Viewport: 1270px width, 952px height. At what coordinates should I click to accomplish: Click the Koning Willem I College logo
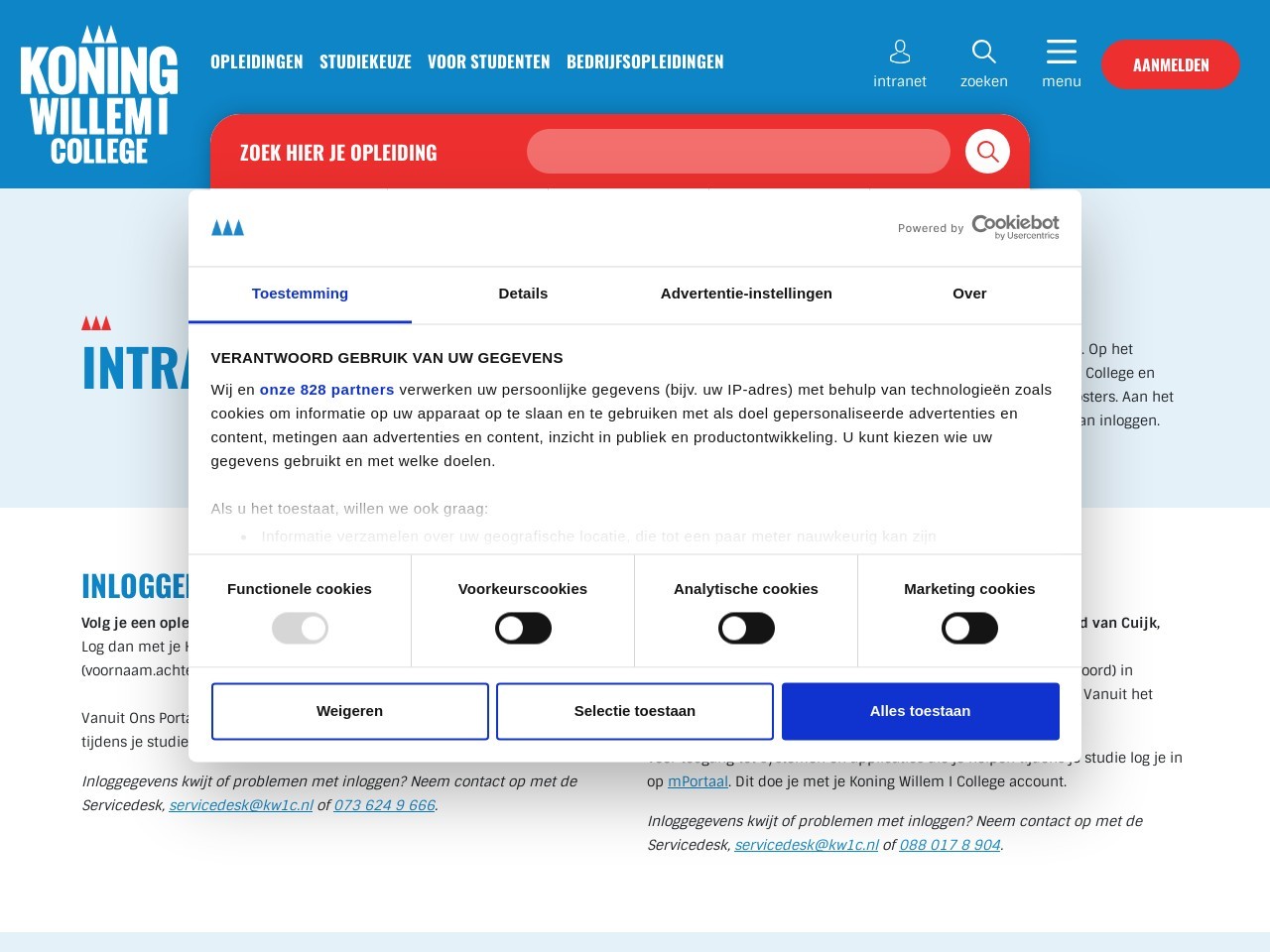(x=99, y=94)
